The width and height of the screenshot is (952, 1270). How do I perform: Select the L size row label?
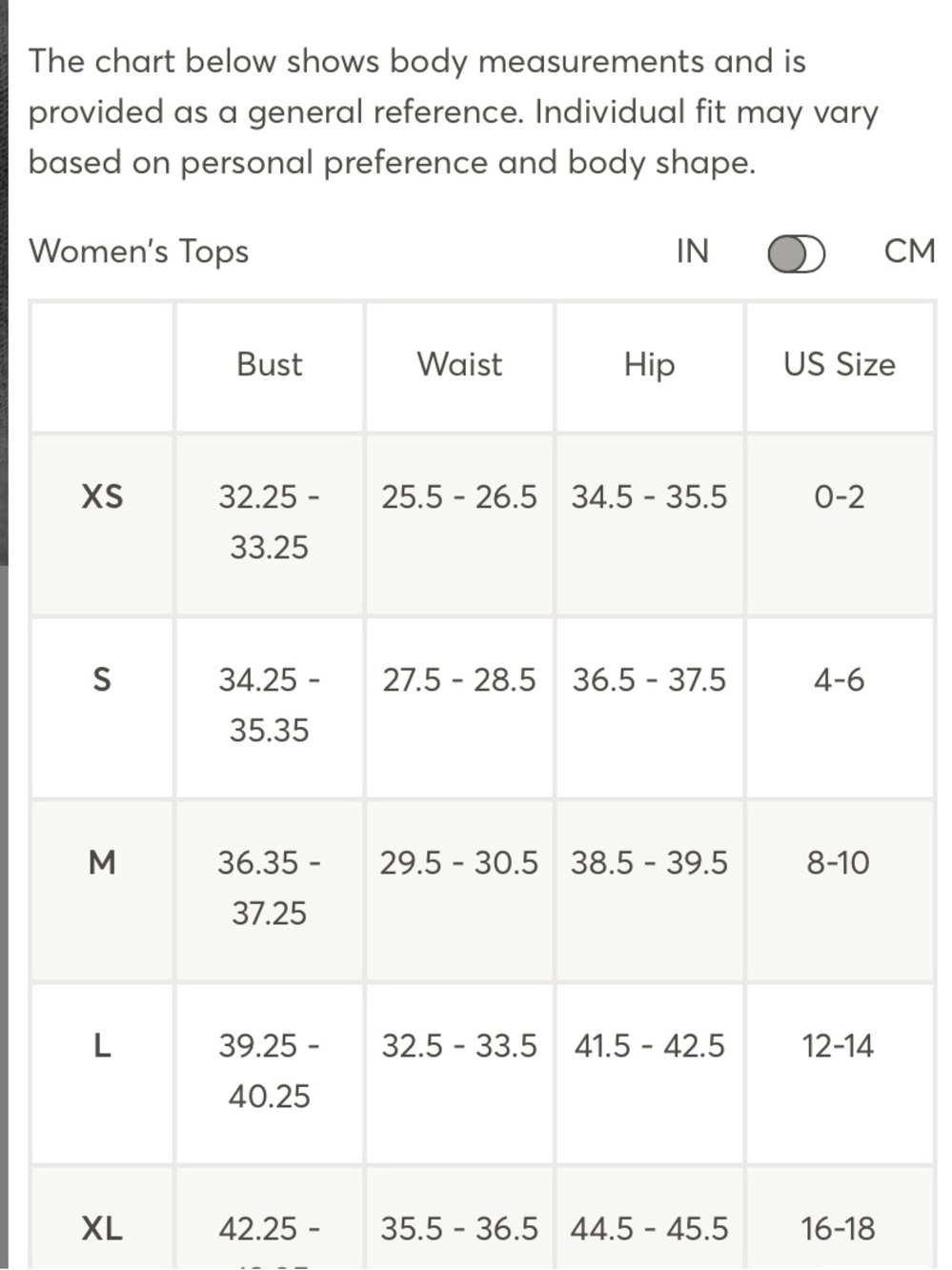(x=102, y=1045)
